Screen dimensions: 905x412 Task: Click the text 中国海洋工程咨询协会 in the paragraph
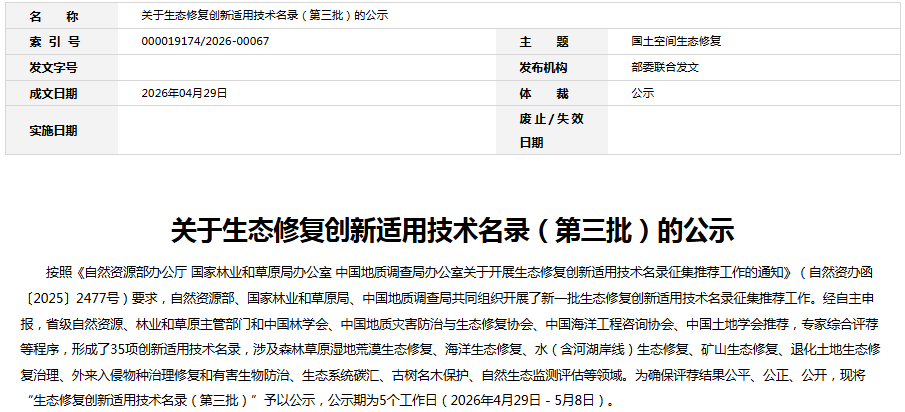[610, 324]
